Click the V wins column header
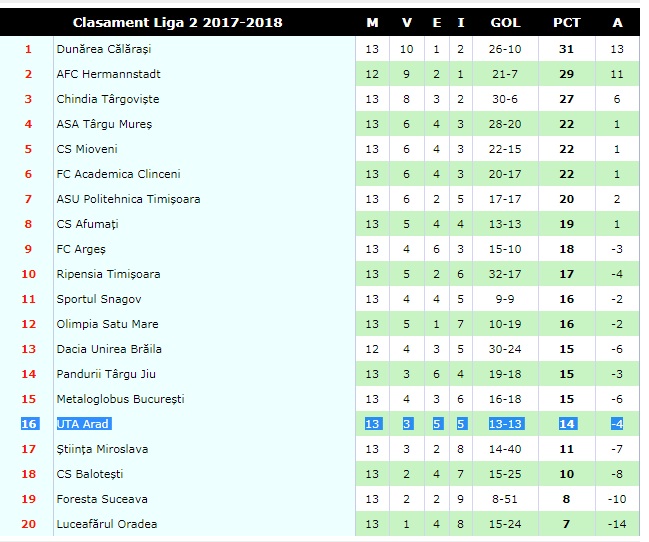The image size is (649, 542). [407, 22]
